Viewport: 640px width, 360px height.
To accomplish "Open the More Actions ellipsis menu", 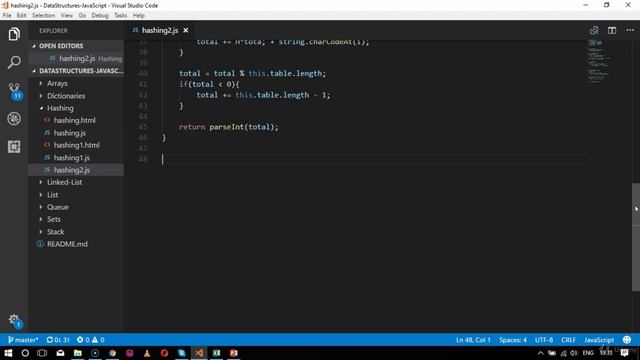I will (630, 30).
